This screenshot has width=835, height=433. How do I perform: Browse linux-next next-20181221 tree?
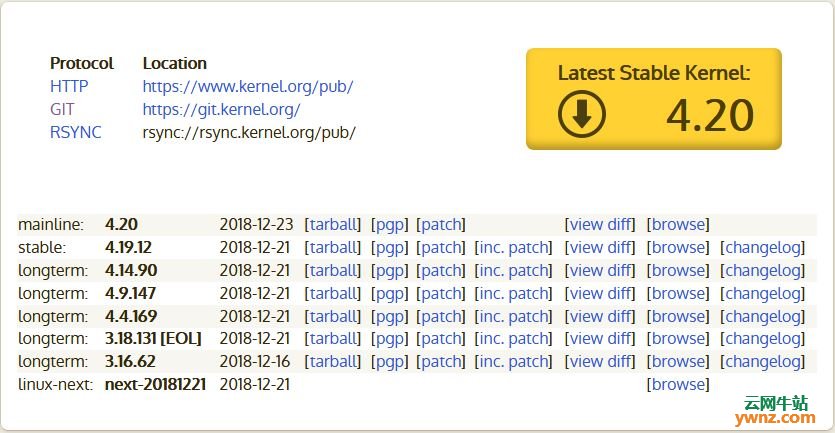pyautogui.click(x=678, y=384)
